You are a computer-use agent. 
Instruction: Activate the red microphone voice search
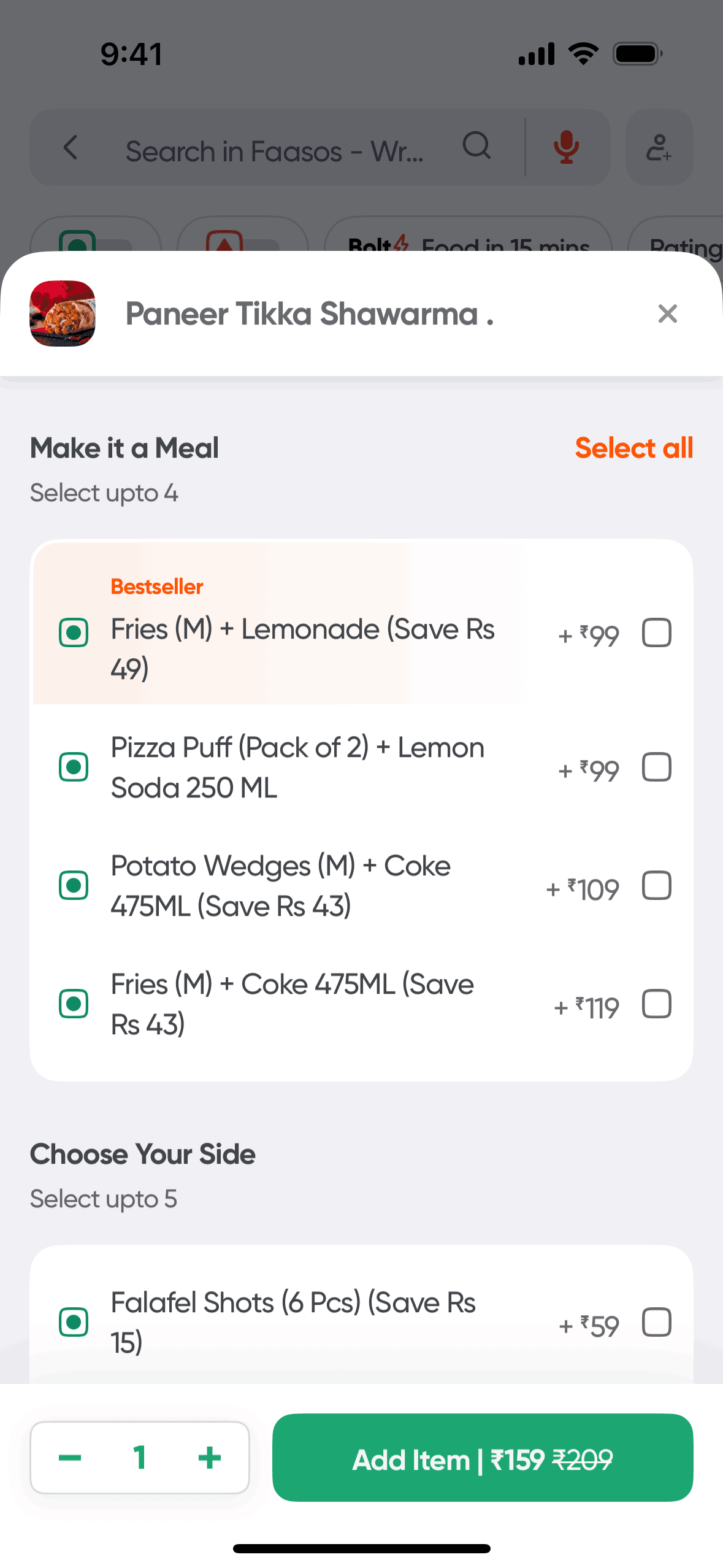[x=566, y=148]
